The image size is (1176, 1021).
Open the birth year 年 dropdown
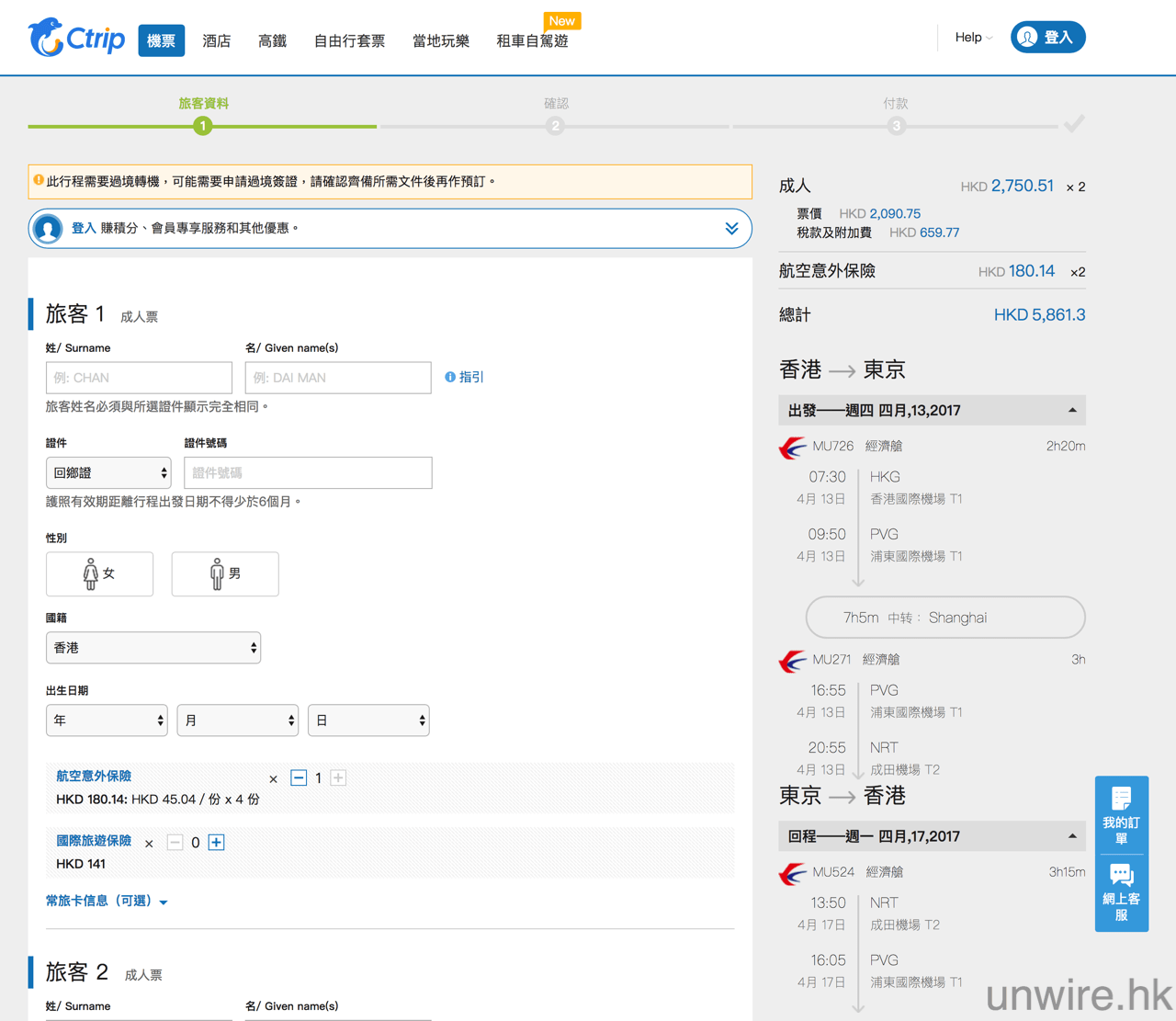pyautogui.click(x=107, y=721)
